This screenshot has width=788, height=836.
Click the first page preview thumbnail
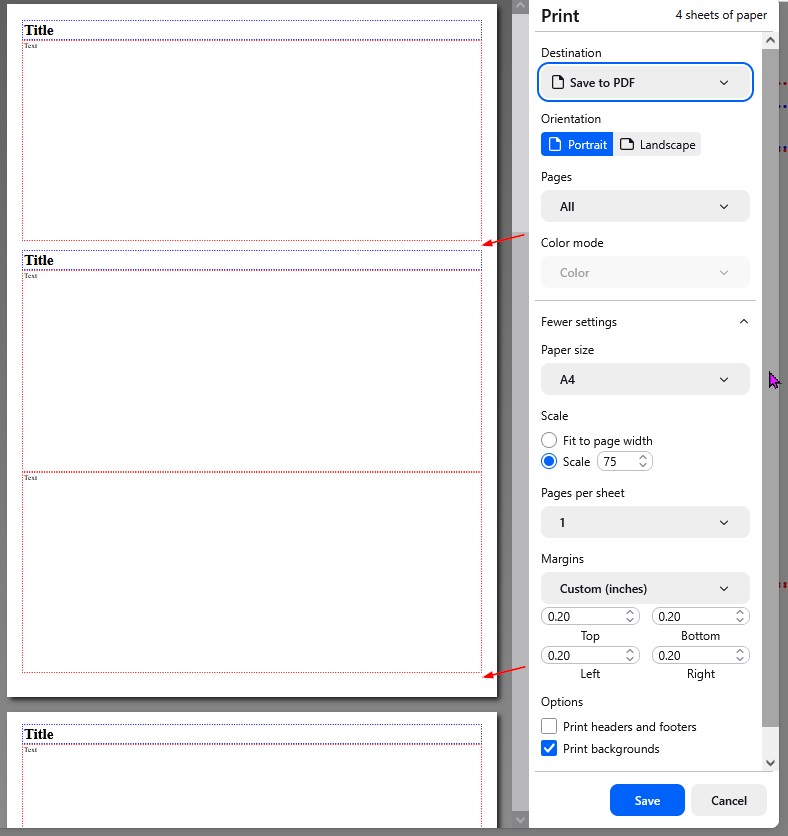(252, 350)
